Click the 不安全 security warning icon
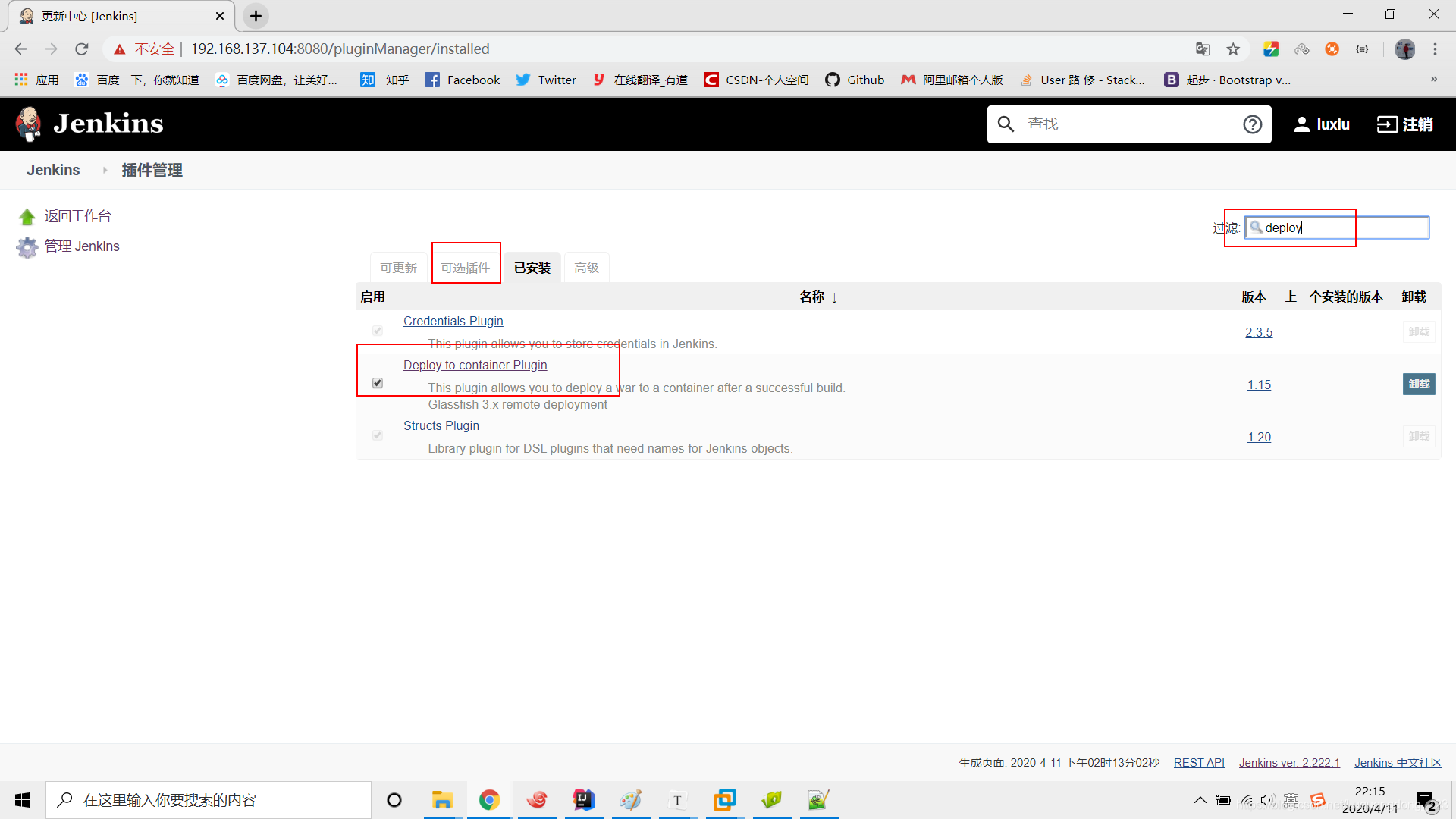 coord(120,49)
